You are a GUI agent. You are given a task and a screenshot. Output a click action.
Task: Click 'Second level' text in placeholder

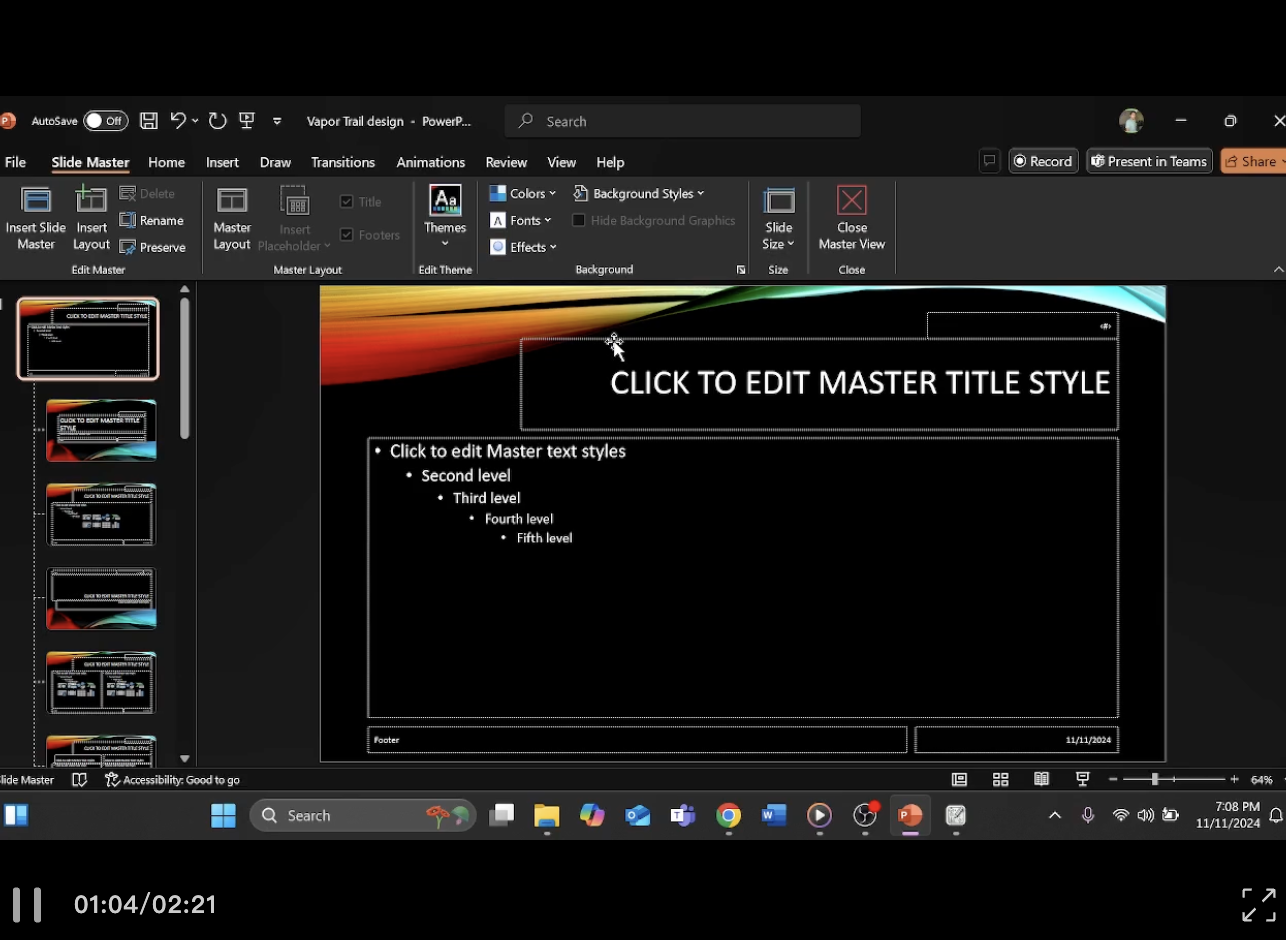[466, 476]
